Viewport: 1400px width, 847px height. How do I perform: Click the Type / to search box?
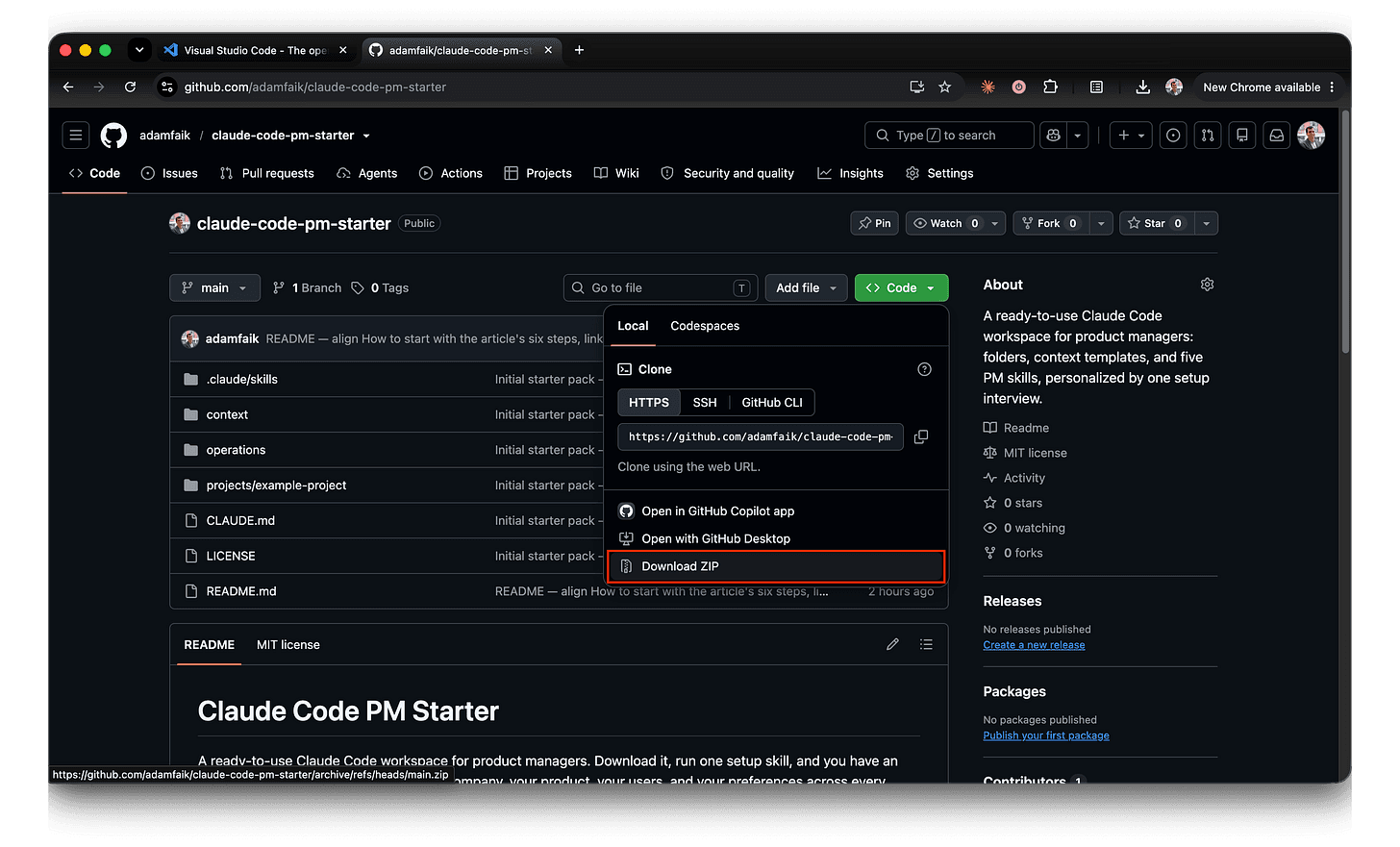tap(949, 136)
